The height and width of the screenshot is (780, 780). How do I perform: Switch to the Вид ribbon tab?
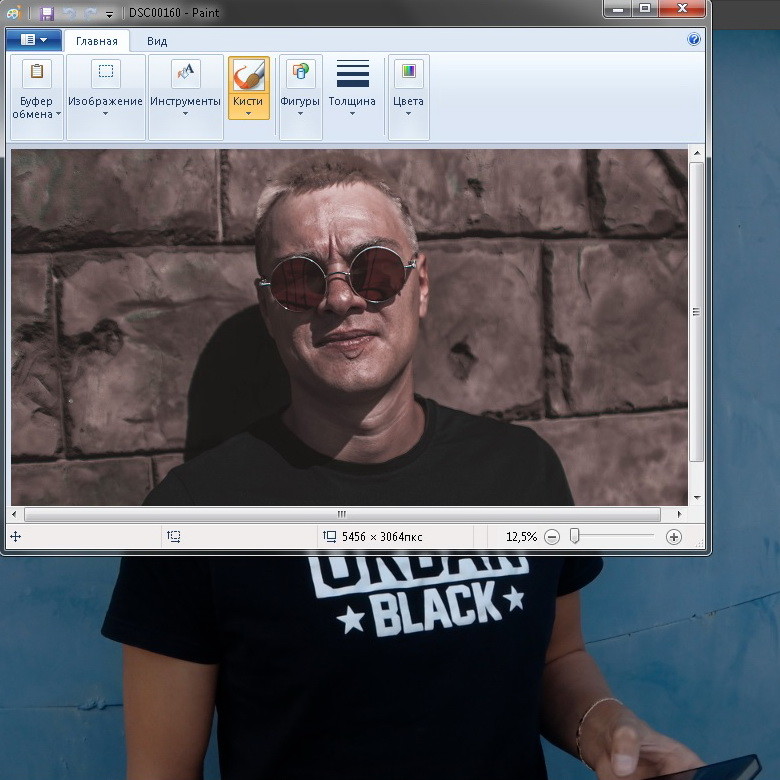pyautogui.click(x=157, y=41)
